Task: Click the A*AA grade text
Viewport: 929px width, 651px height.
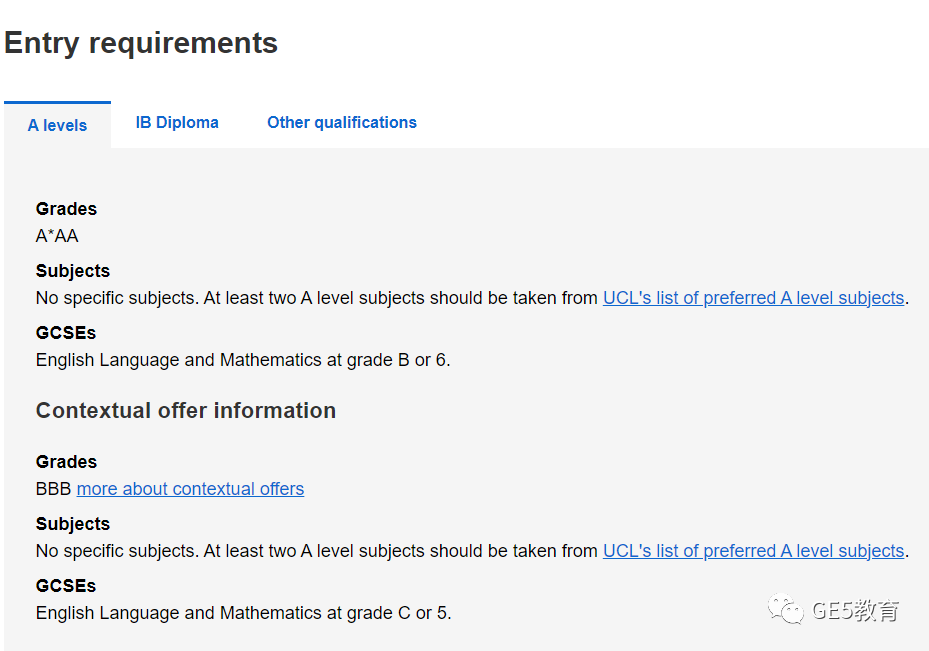Action: pyautogui.click(x=57, y=236)
